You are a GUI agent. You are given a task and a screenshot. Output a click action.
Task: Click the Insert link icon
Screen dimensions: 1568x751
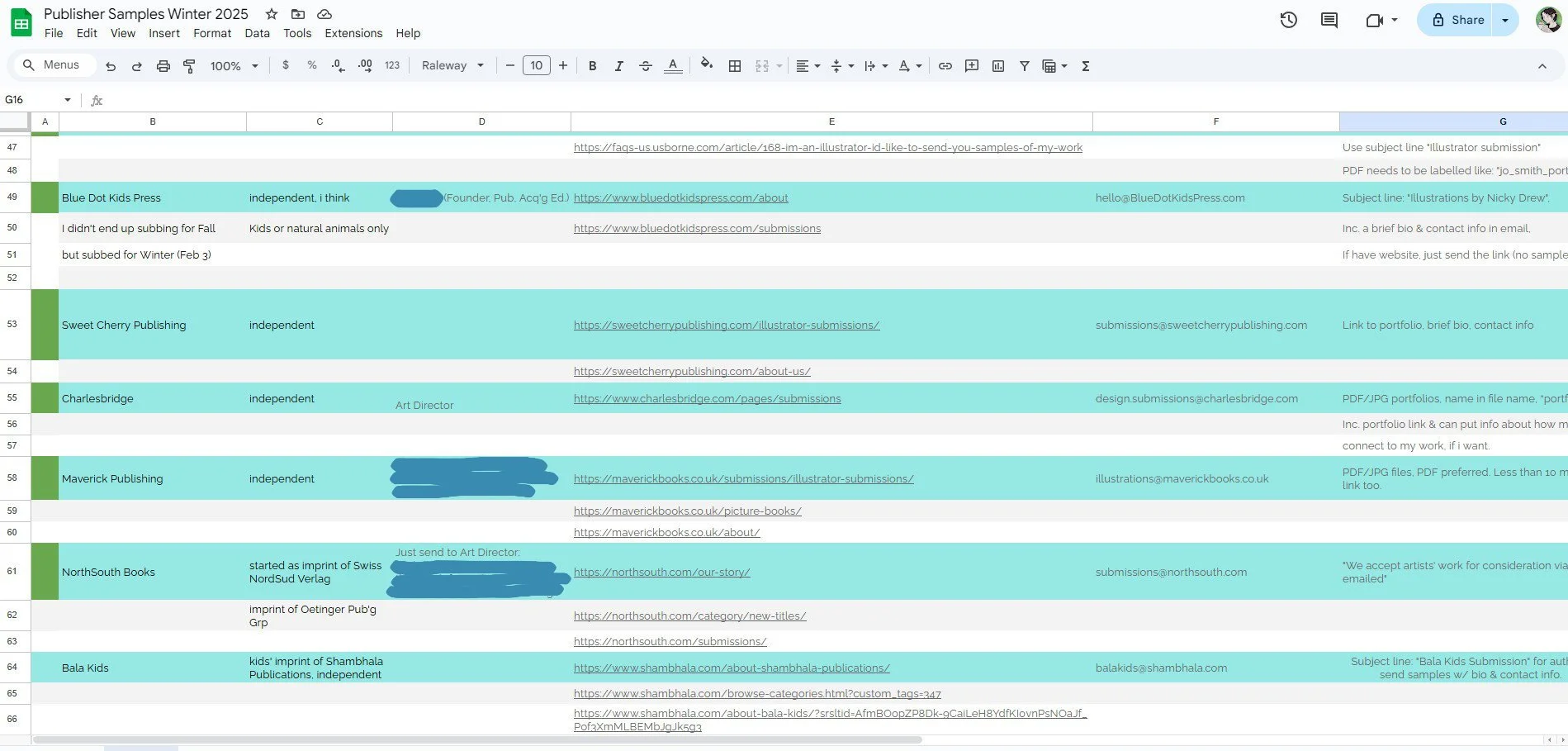[x=945, y=66]
